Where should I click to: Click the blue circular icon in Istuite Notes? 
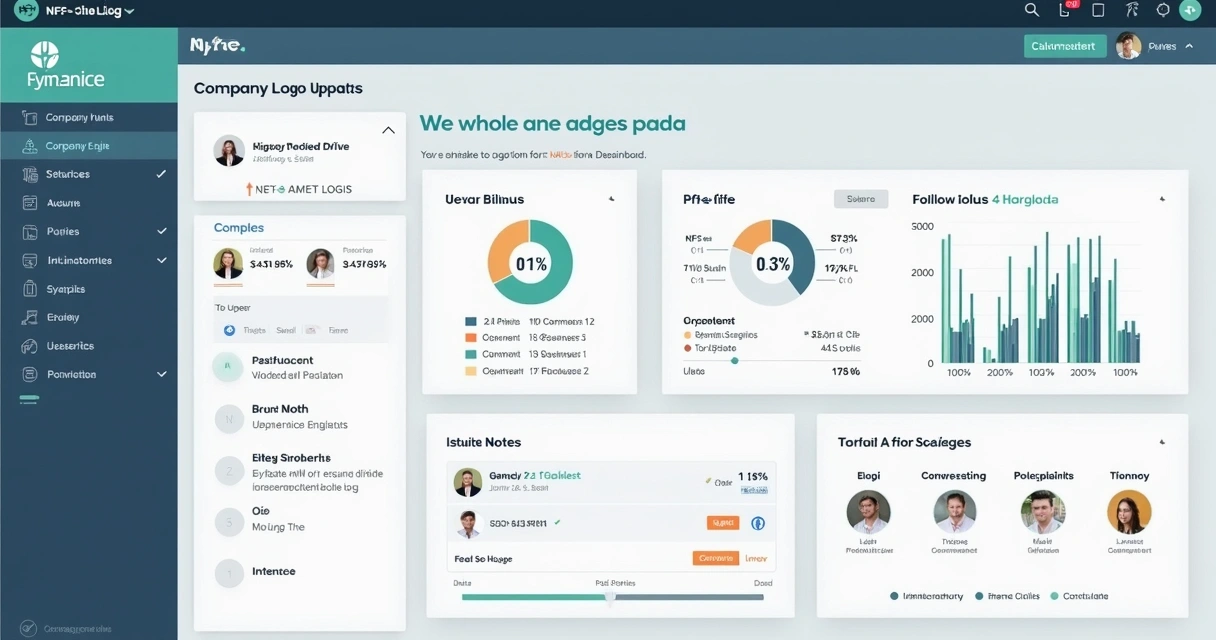758,523
